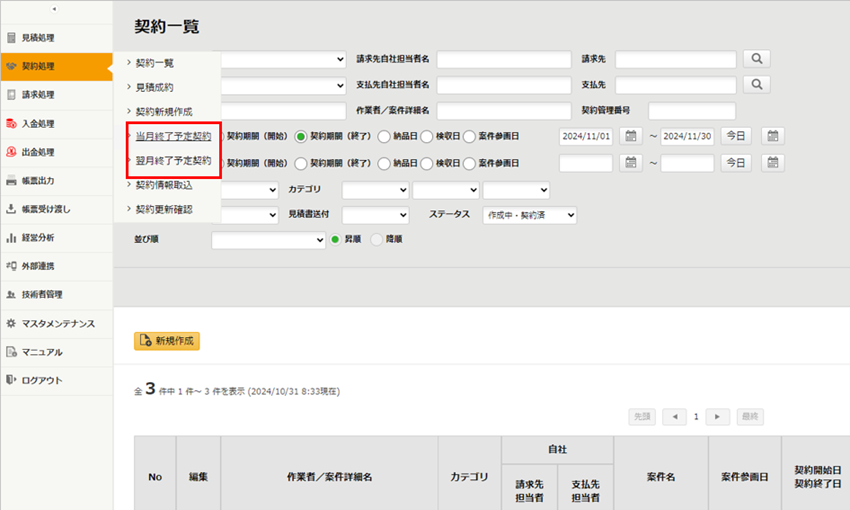Choose 降順 sort order radio button
Viewport: 850px width, 510px height.
[377, 240]
